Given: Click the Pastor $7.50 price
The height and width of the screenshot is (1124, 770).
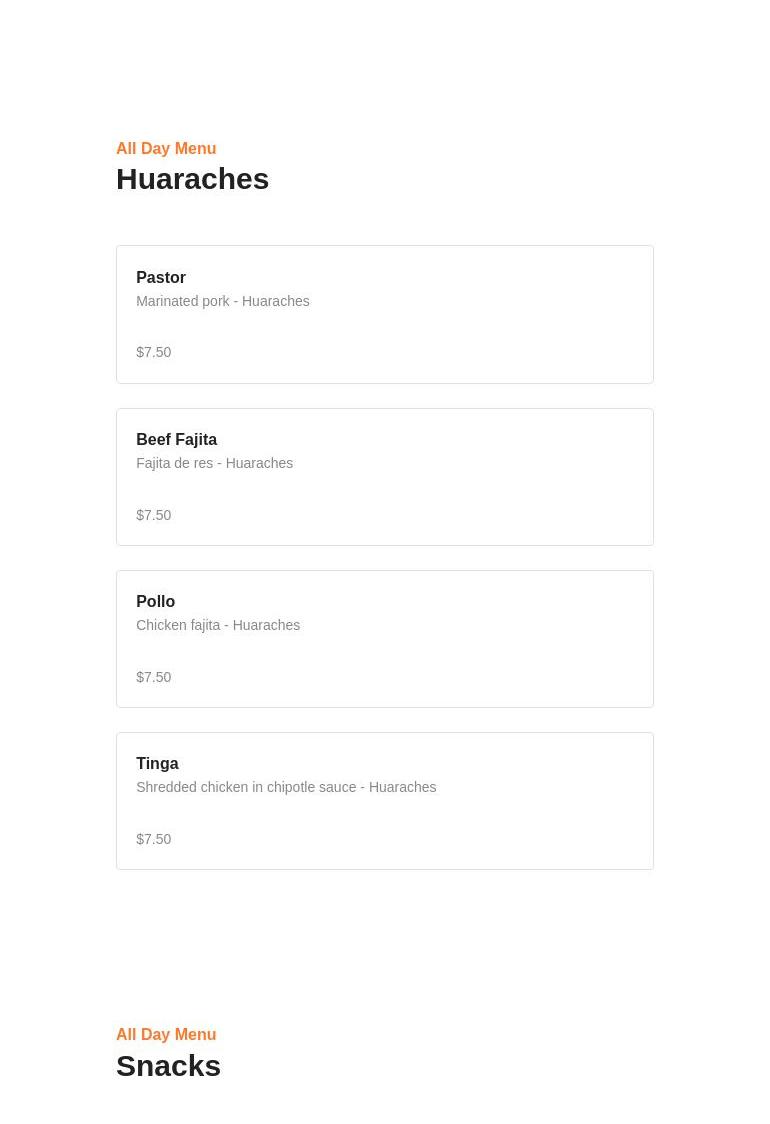Looking at the screenshot, I should (x=154, y=352).
